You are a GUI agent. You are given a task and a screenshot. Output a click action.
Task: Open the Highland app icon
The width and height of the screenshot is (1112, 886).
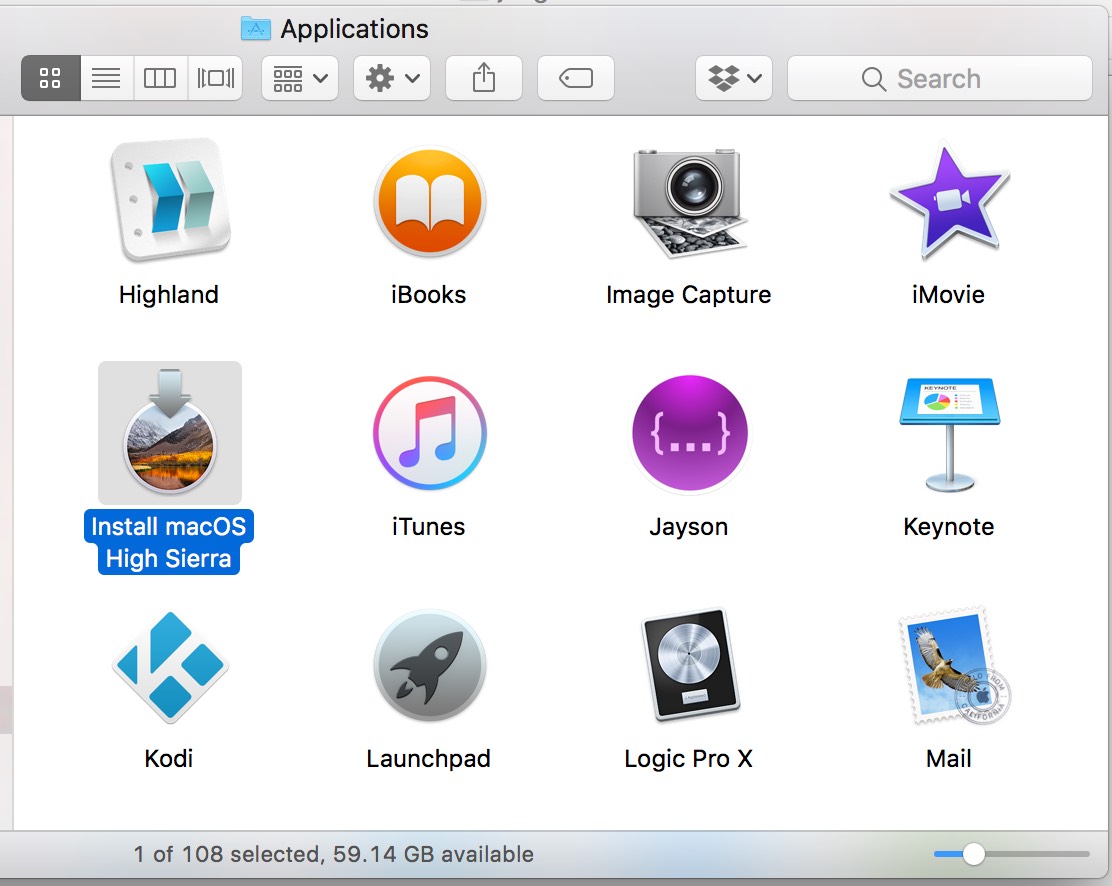pos(169,200)
